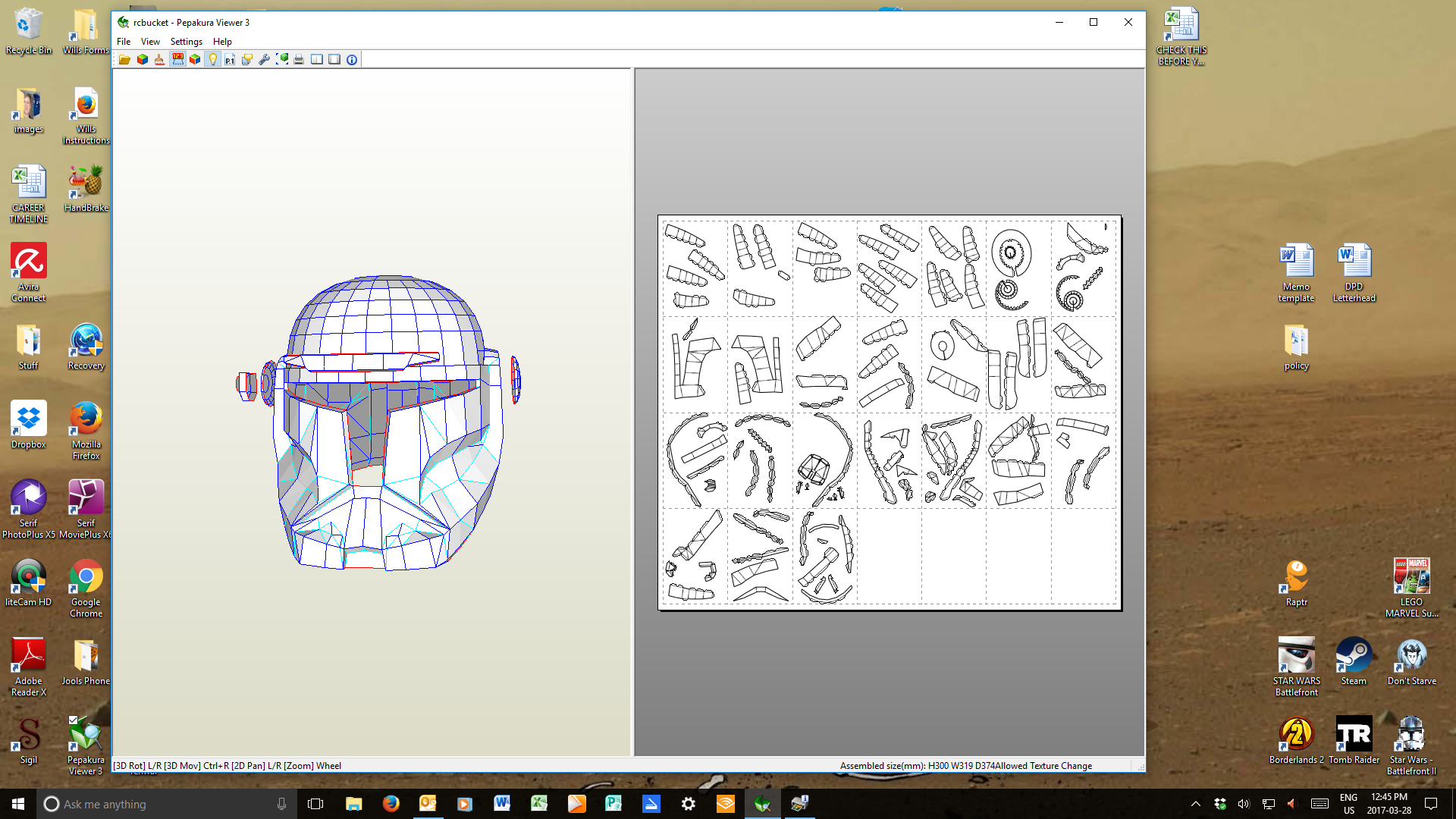Open Word from the taskbar
Screen dimensions: 1456x819
tap(502, 804)
